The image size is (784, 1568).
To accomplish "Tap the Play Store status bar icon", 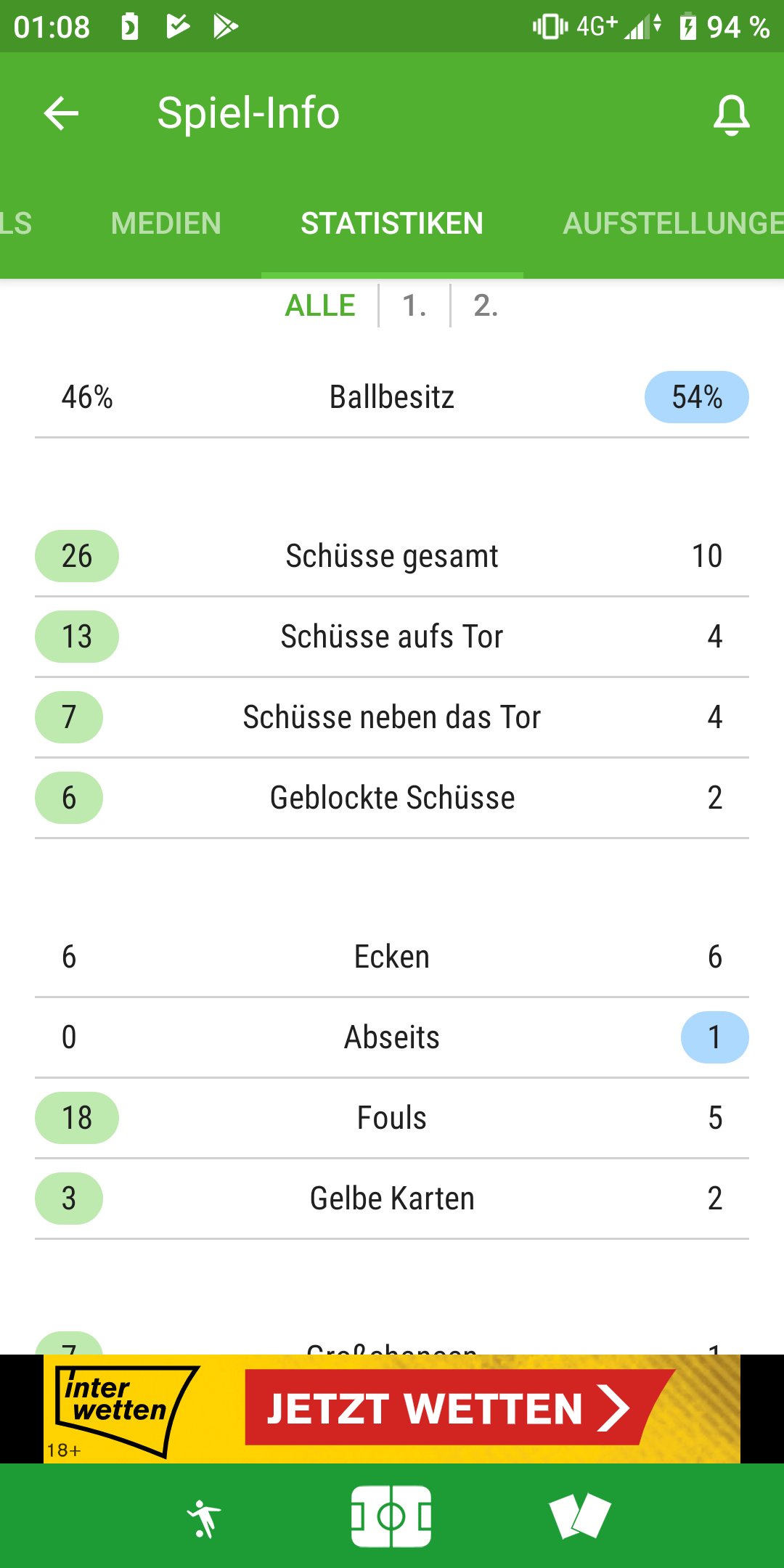I will [226, 27].
